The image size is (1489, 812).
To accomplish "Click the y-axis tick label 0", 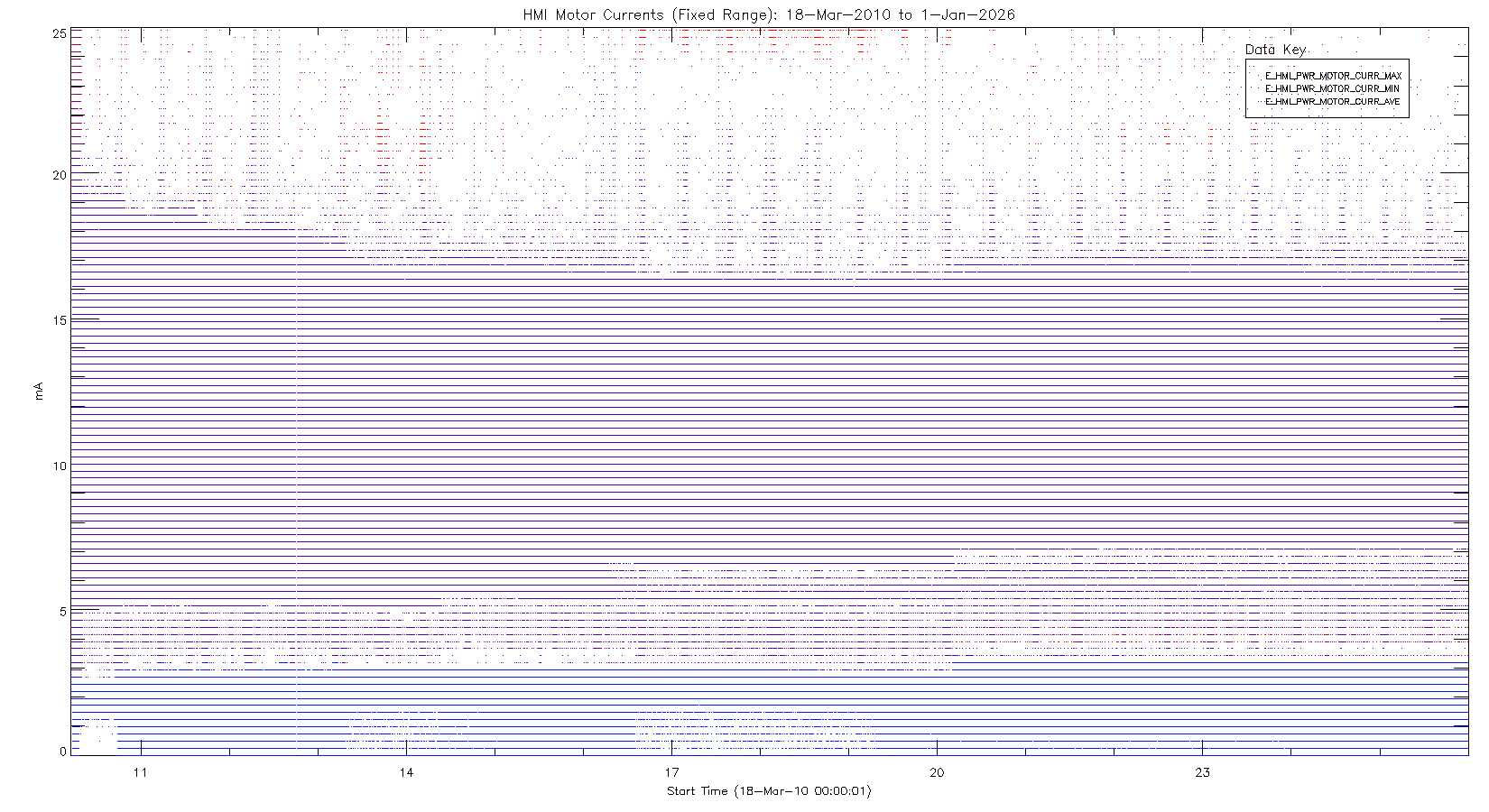I will click(x=62, y=751).
